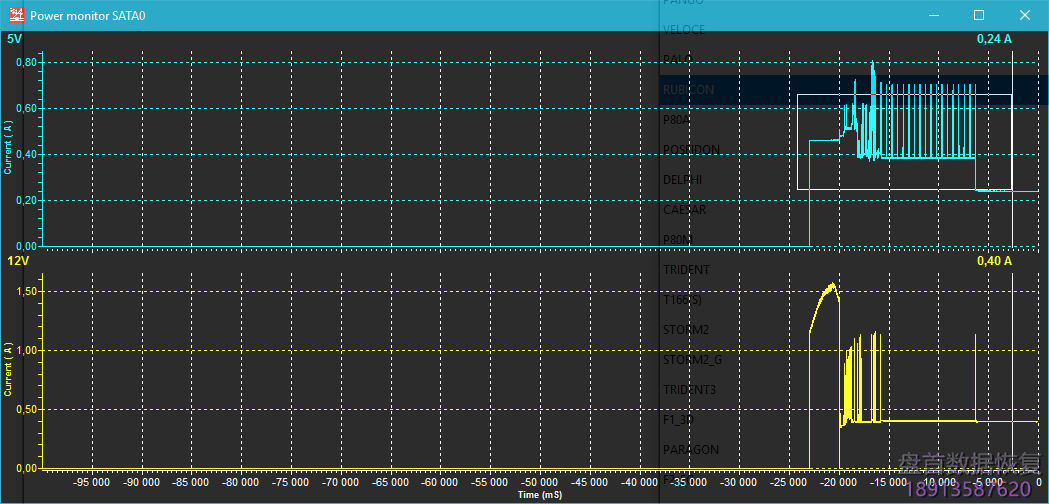This screenshot has width=1049, height=504.
Task: Close the Power monitor SATA0 window
Action: (x=1025, y=15)
